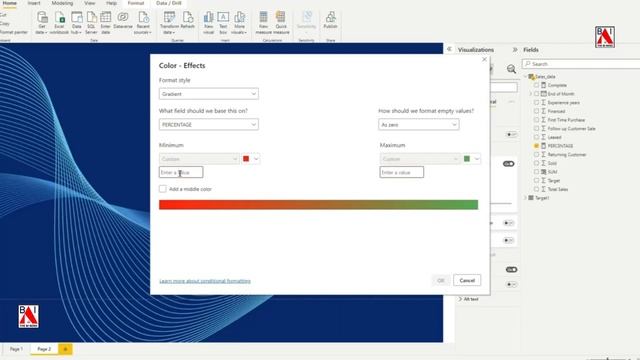Go to the Page 2 tab

pos(44,349)
